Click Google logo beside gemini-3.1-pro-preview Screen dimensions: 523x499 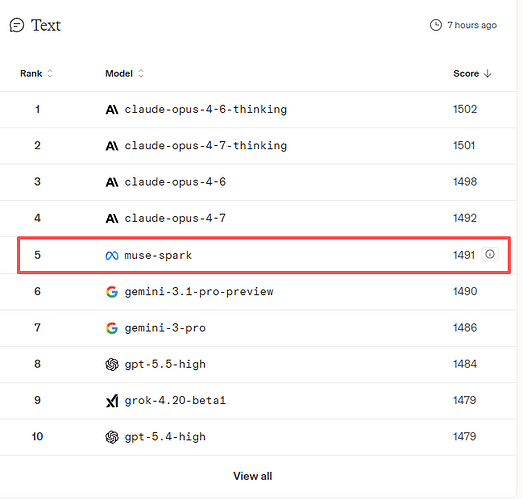[112, 292]
